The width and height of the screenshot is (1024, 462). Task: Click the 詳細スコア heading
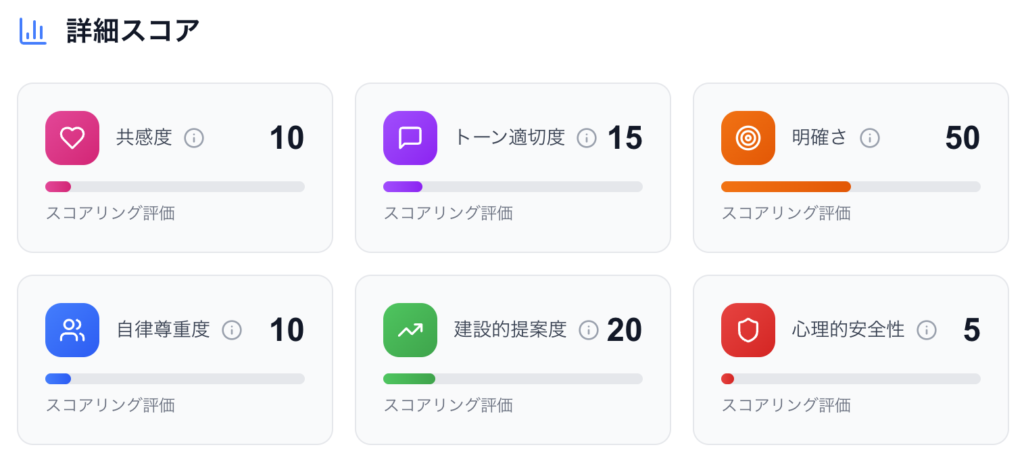point(133,31)
